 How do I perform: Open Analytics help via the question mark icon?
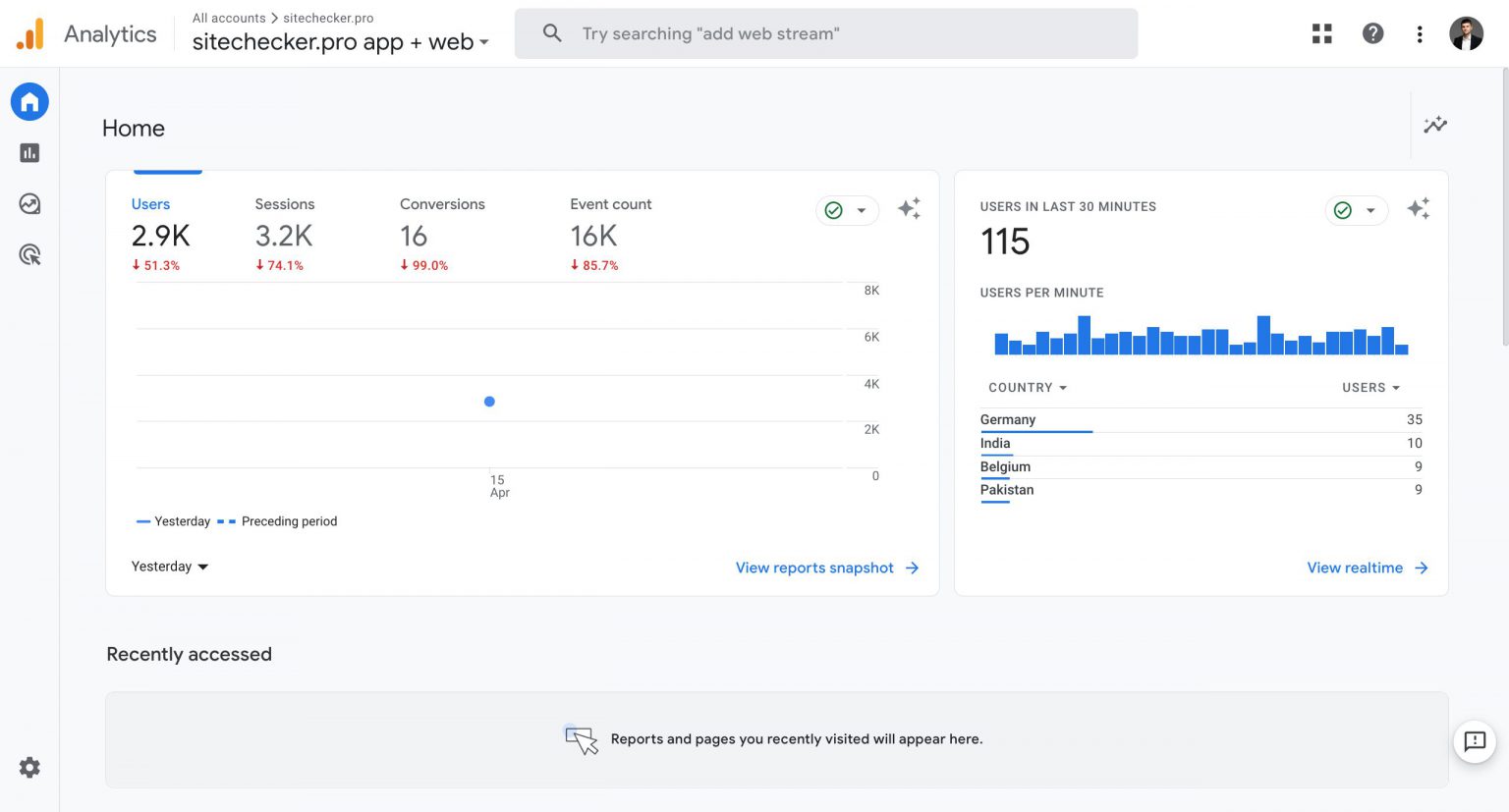pyautogui.click(x=1372, y=32)
